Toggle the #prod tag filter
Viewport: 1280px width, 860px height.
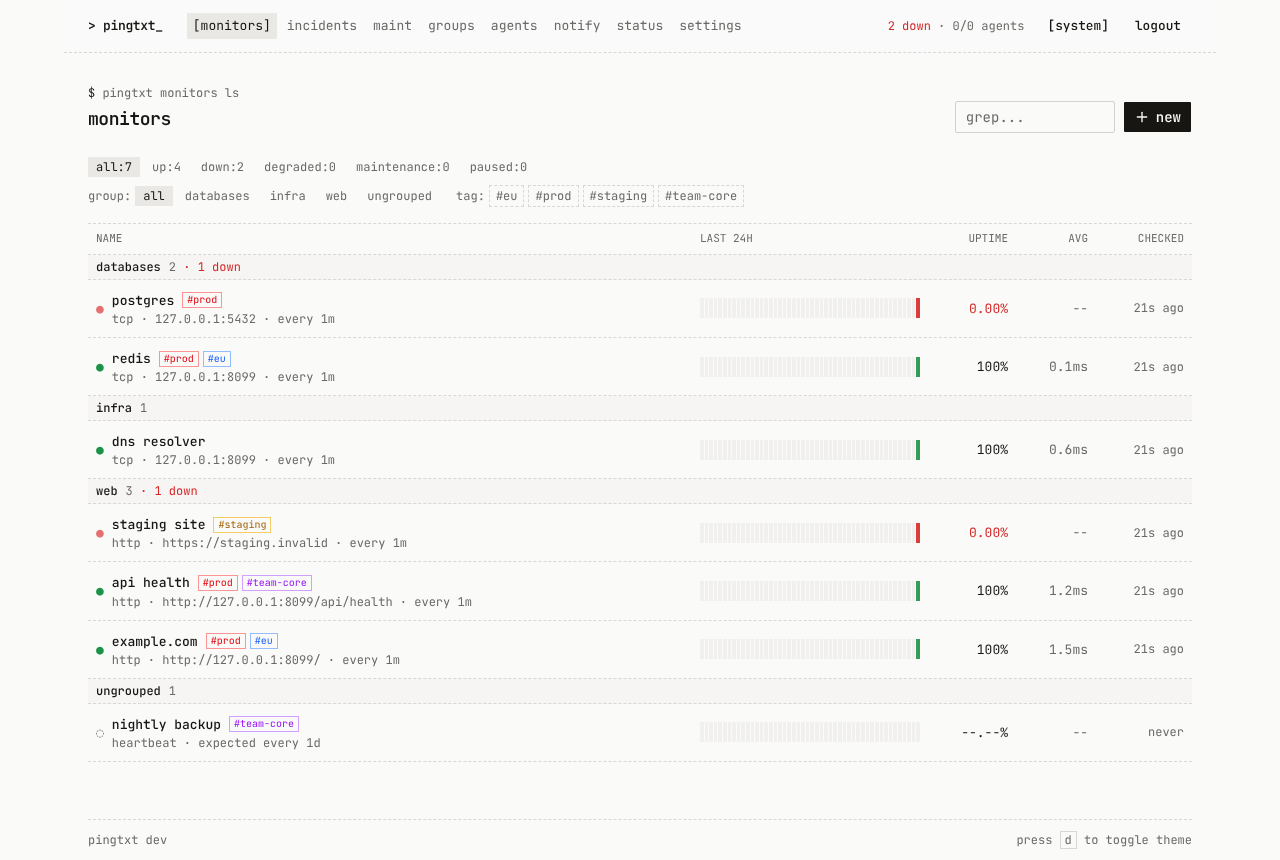[x=553, y=196]
